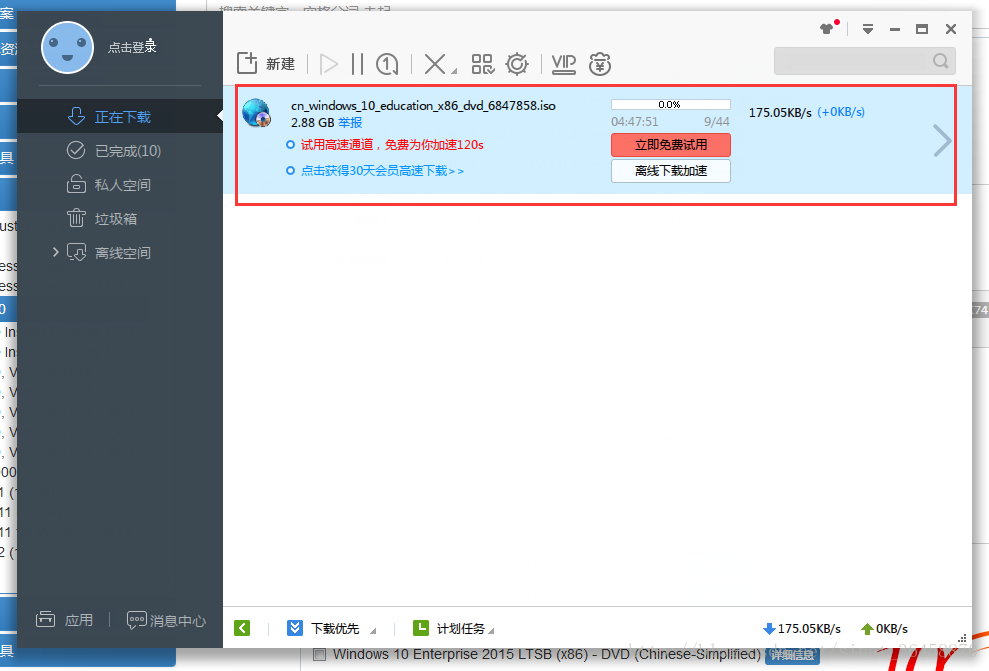This screenshot has width=989, height=671.
Task: Click the VIP icon in toolbar
Action: pyautogui.click(x=563, y=64)
